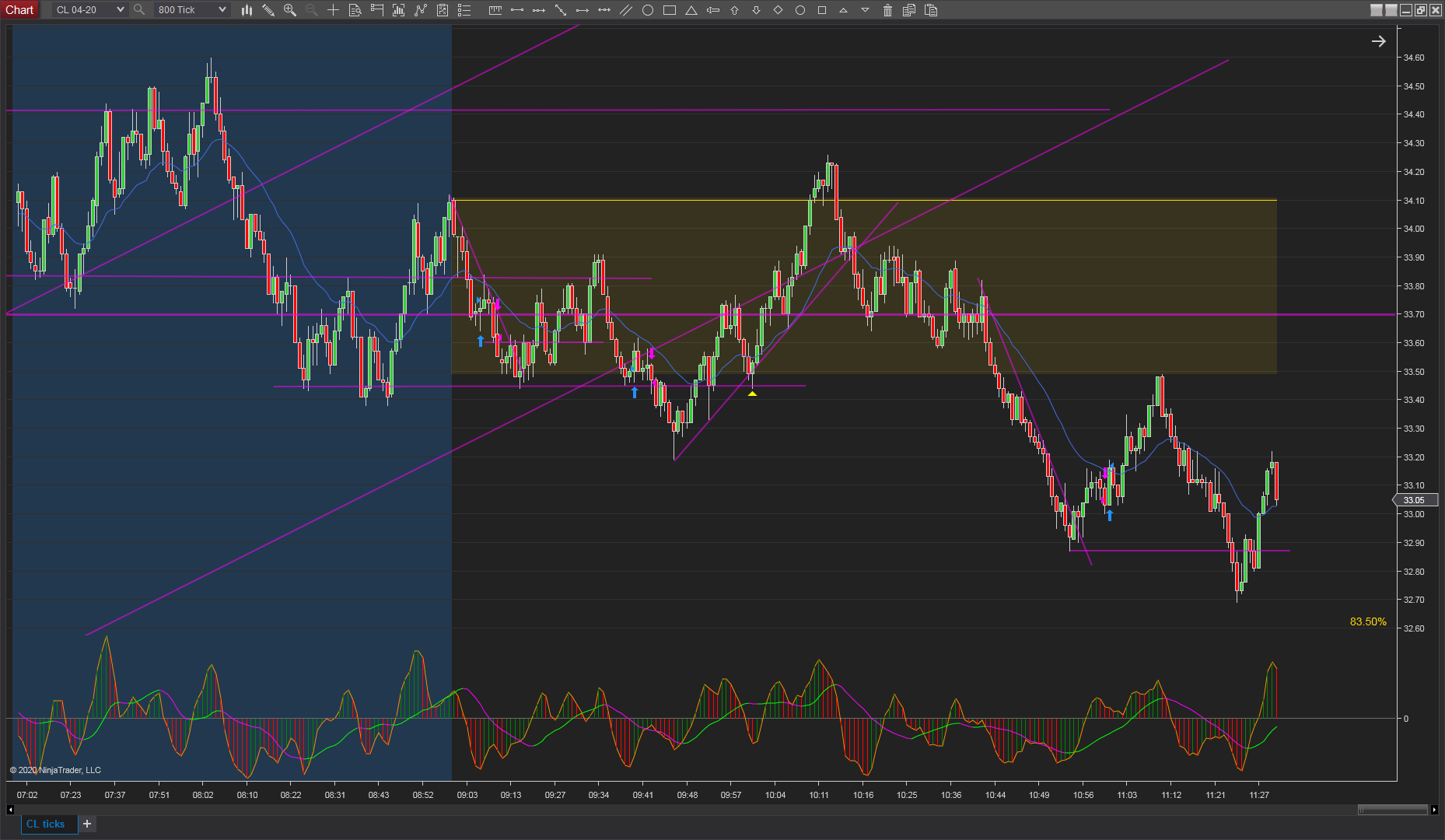Select the diamond marker tool
Screen dimensions: 1445x840
click(x=778, y=10)
